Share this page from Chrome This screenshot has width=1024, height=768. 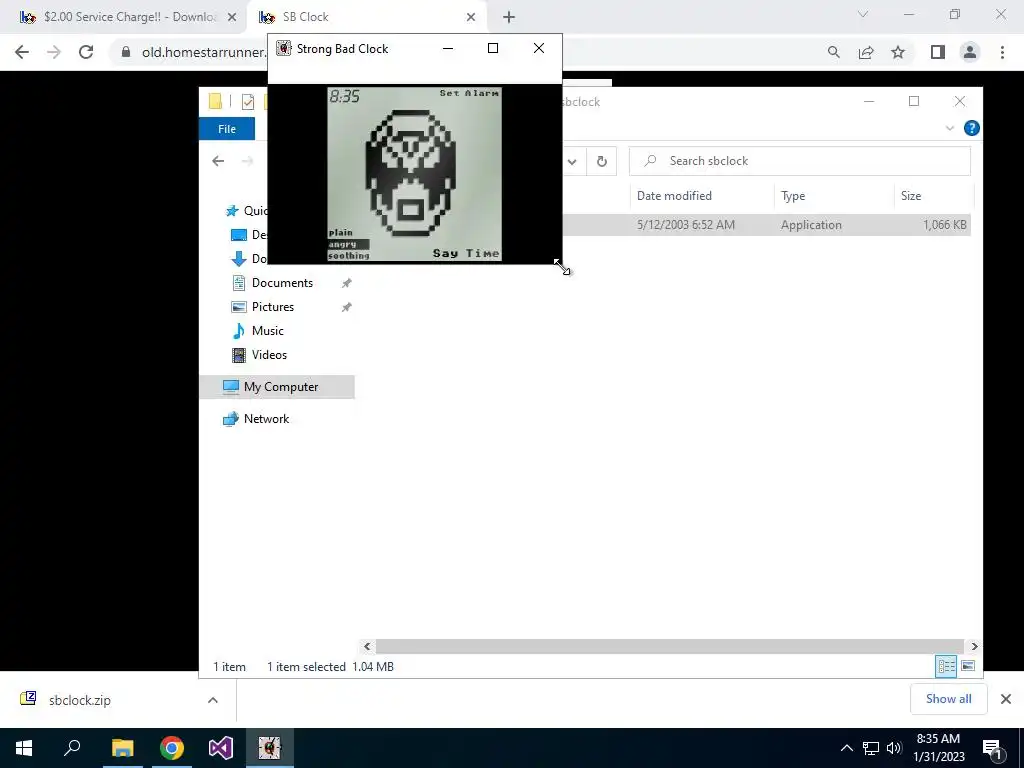pos(866,52)
